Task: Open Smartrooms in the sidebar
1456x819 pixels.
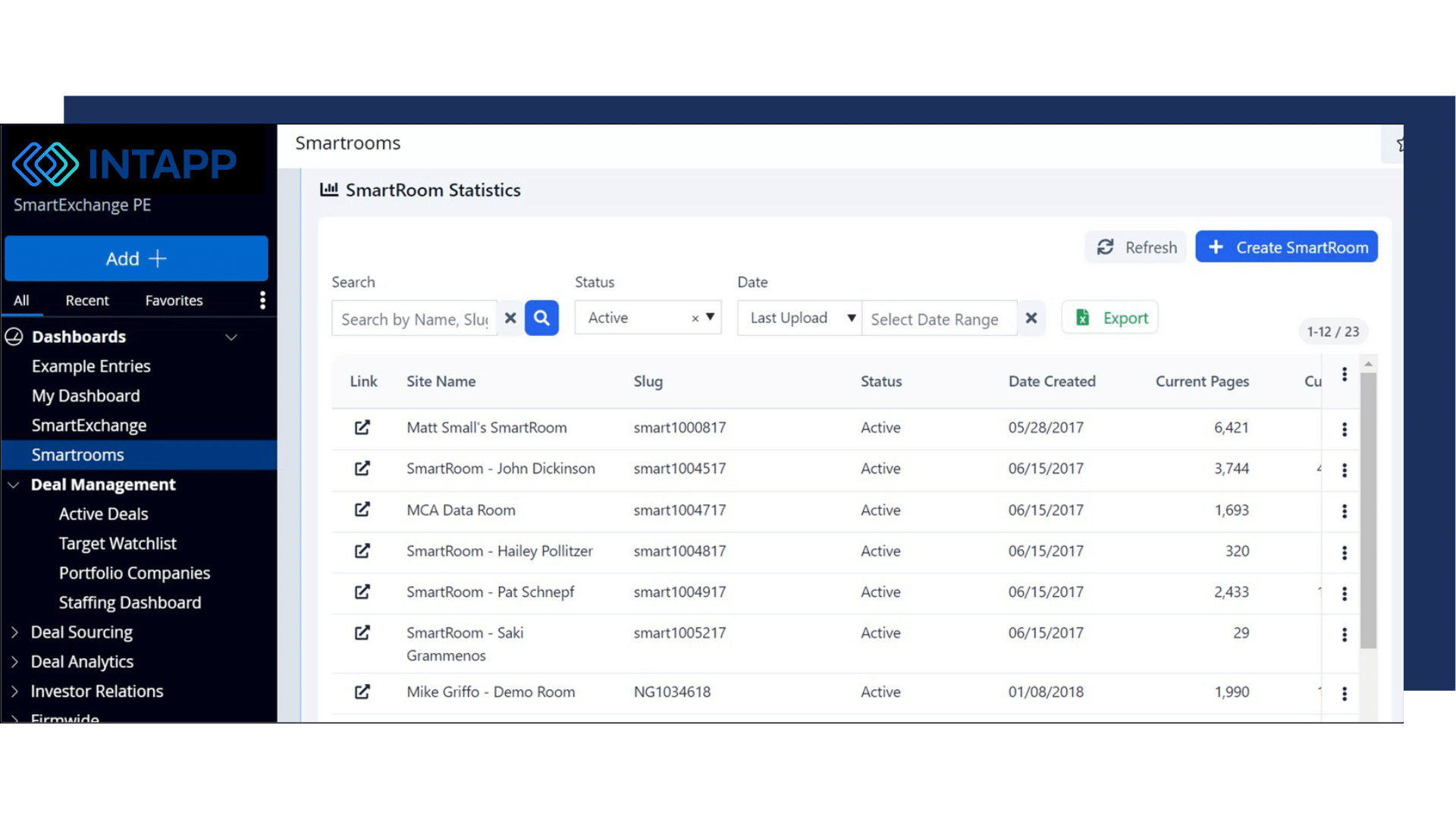Action: coord(139,455)
